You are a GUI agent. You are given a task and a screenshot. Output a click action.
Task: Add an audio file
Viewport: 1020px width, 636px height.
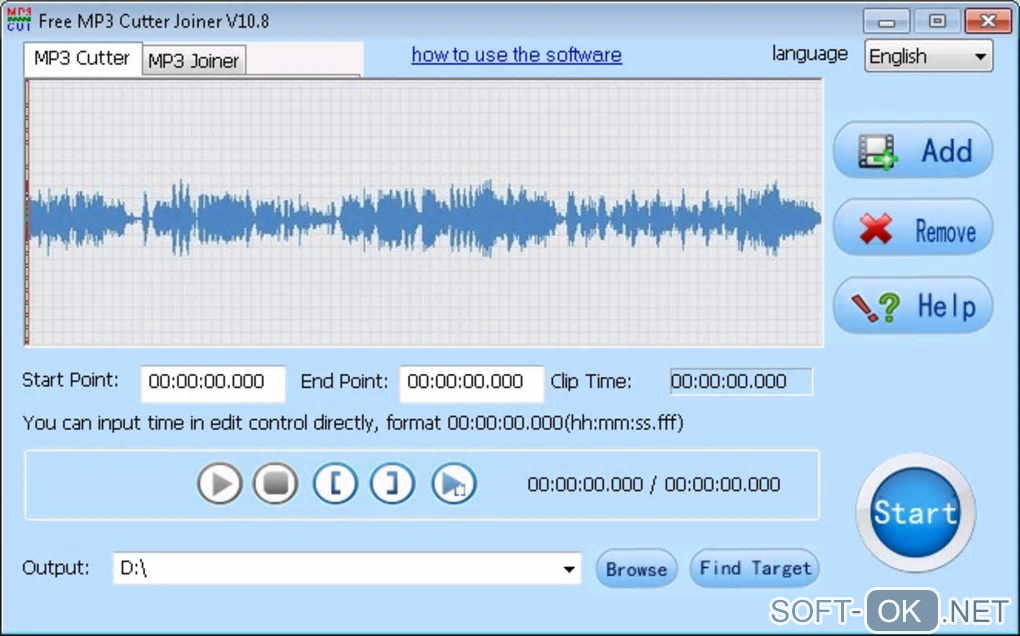click(x=913, y=150)
